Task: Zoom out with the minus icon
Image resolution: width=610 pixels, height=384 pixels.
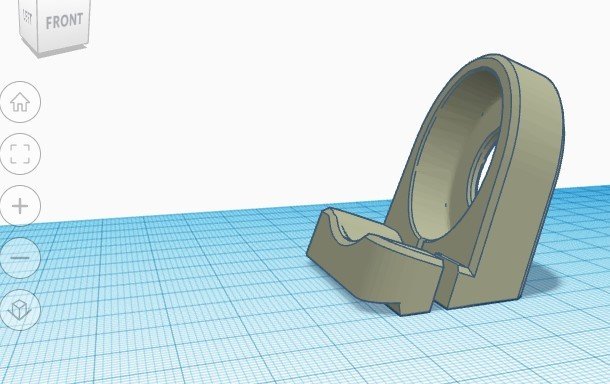Action: pyautogui.click(x=20, y=258)
